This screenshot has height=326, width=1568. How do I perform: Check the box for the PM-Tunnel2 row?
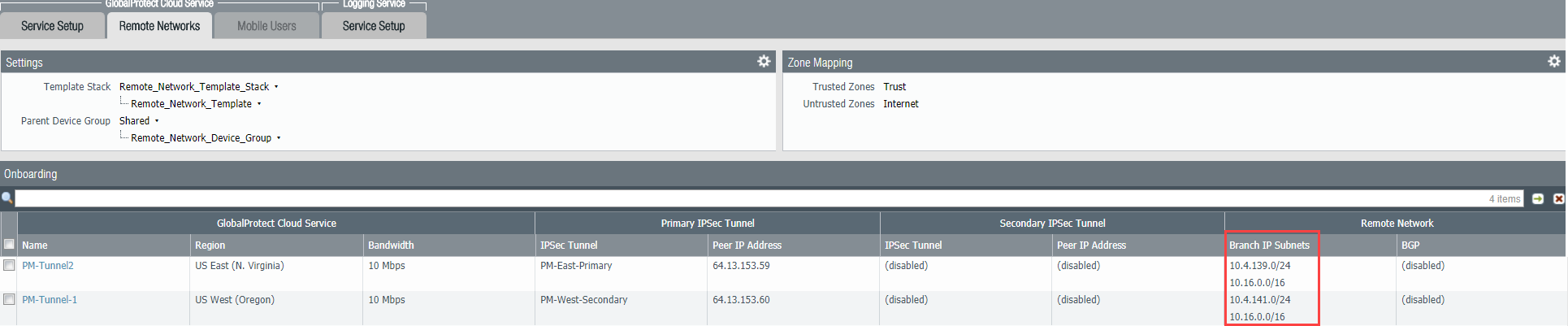pyautogui.click(x=9, y=265)
